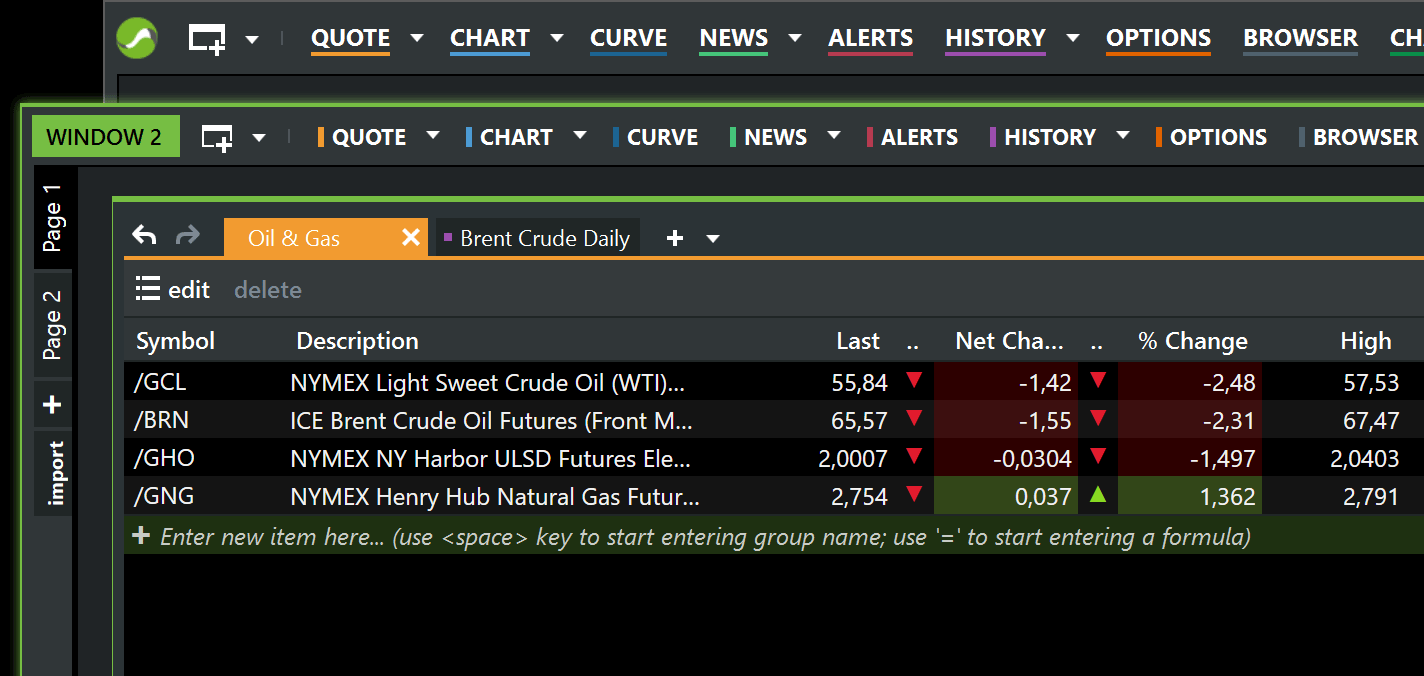Image resolution: width=1424 pixels, height=676 pixels.
Task: Click the edit list icon
Action: (148, 290)
